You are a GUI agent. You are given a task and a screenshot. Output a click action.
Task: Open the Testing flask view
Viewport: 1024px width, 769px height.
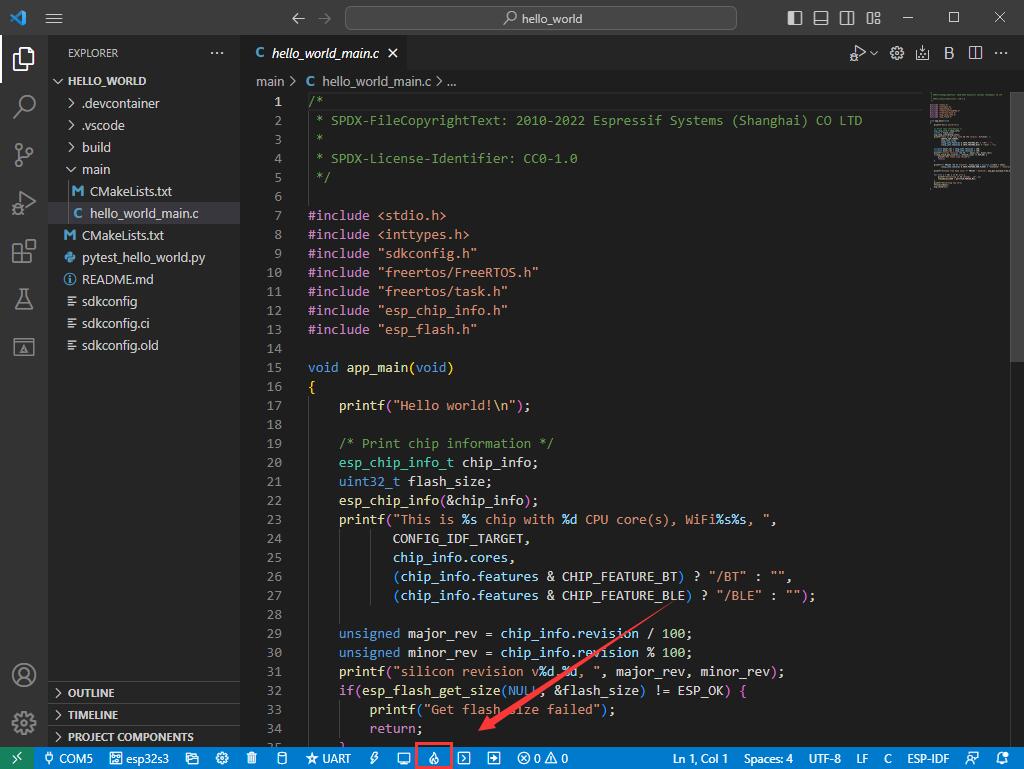click(24, 299)
